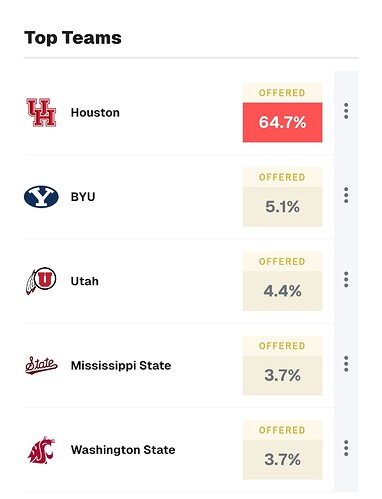Image resolution: width=382 pixels, height=499 pixels.
Task: Open the Washington State three-dot options menu
Action: coord(346,448)
